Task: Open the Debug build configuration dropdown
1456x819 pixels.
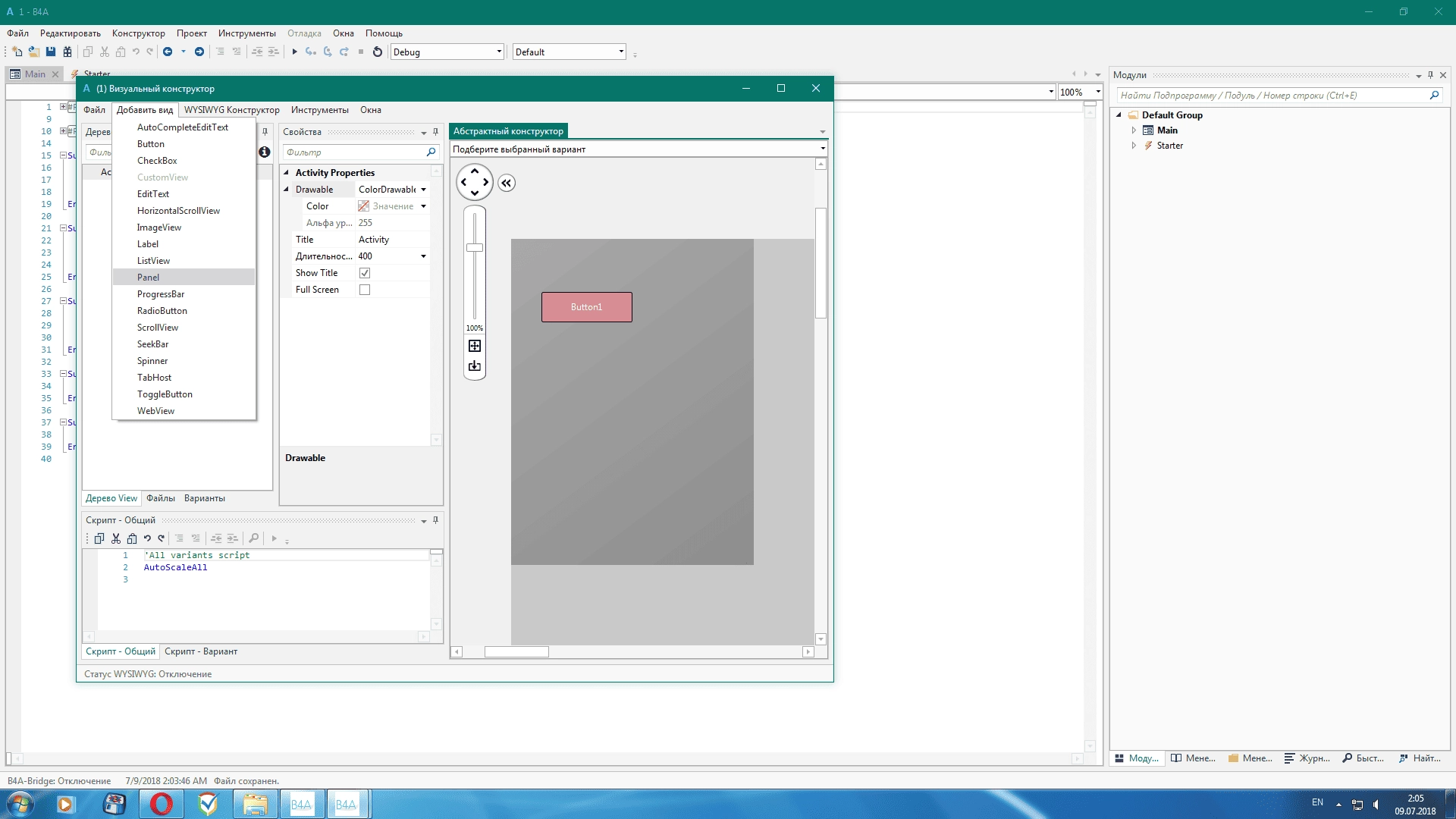Action: coord(499,52)
